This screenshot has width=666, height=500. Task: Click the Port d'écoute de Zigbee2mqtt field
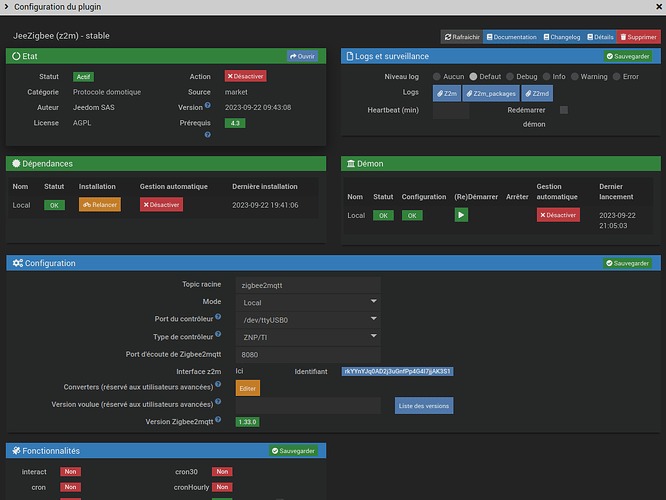click(308, 354)
